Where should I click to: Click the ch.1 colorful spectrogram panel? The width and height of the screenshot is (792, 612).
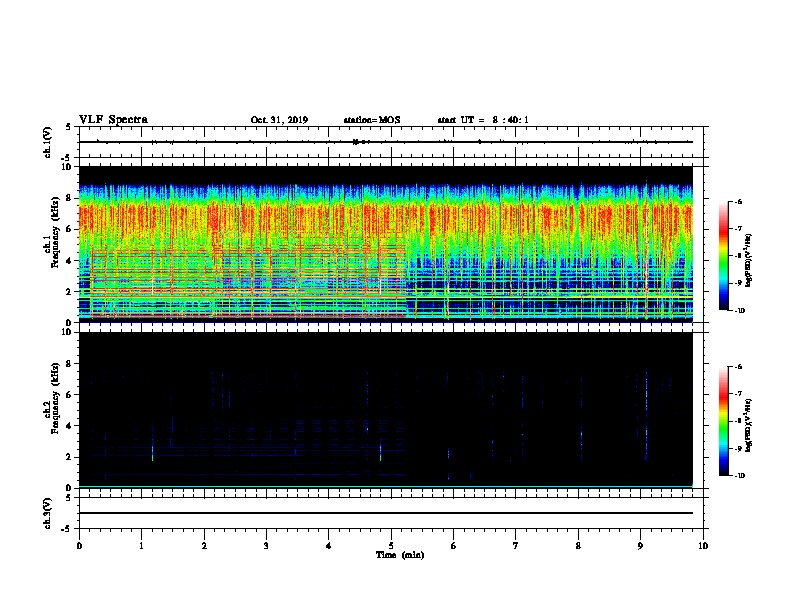[386, 244]
